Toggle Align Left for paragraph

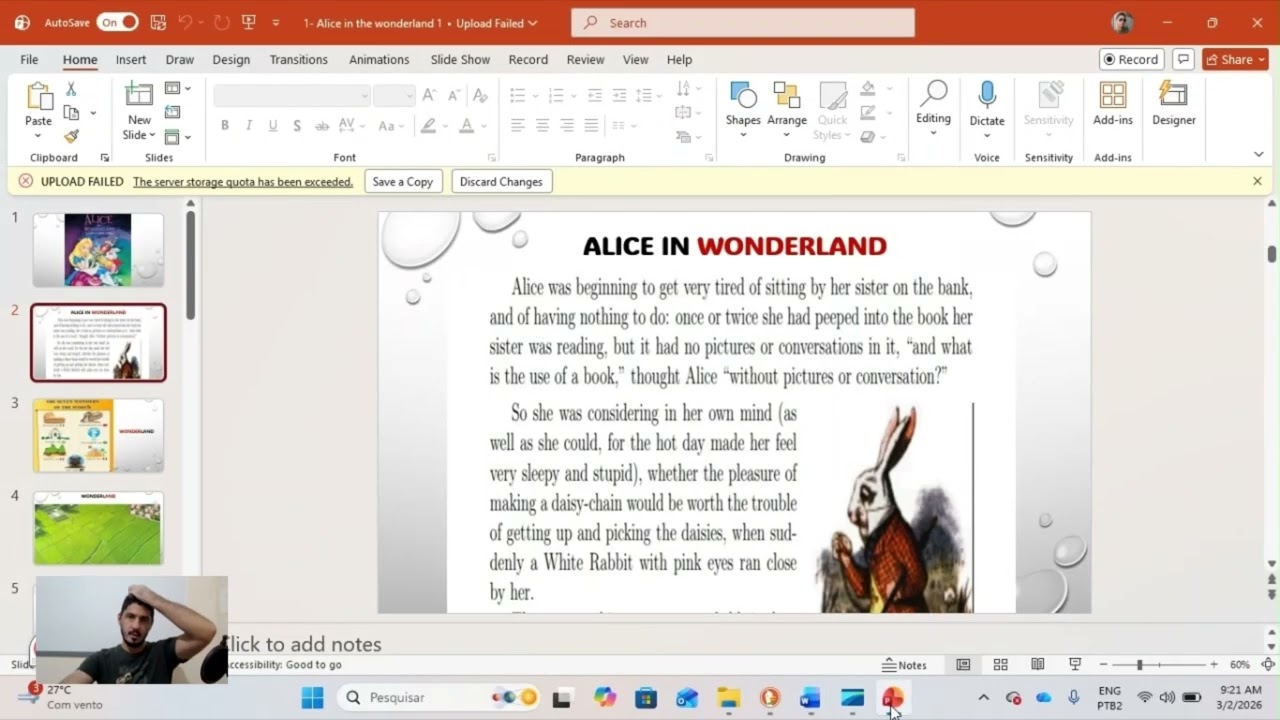(x=518, y=126)
